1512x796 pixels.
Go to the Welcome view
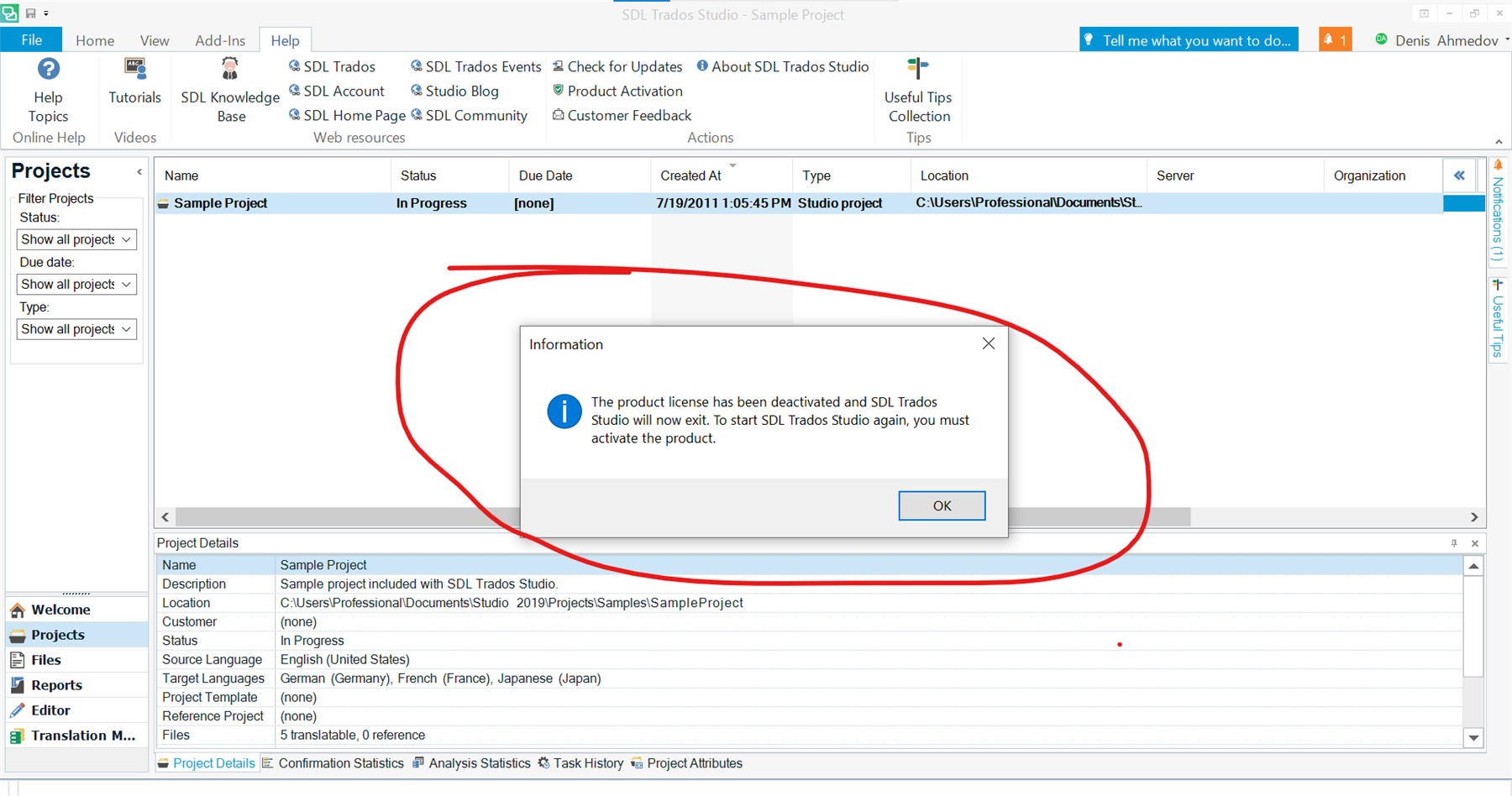pos(76,610)
